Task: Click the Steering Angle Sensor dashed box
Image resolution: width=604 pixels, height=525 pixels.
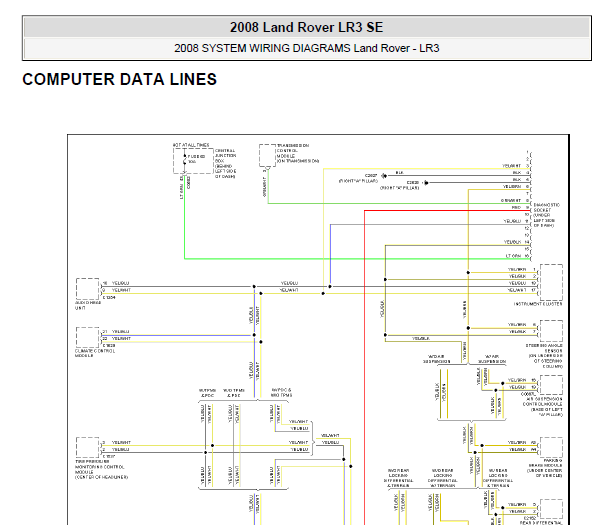Action: (551, 331)
